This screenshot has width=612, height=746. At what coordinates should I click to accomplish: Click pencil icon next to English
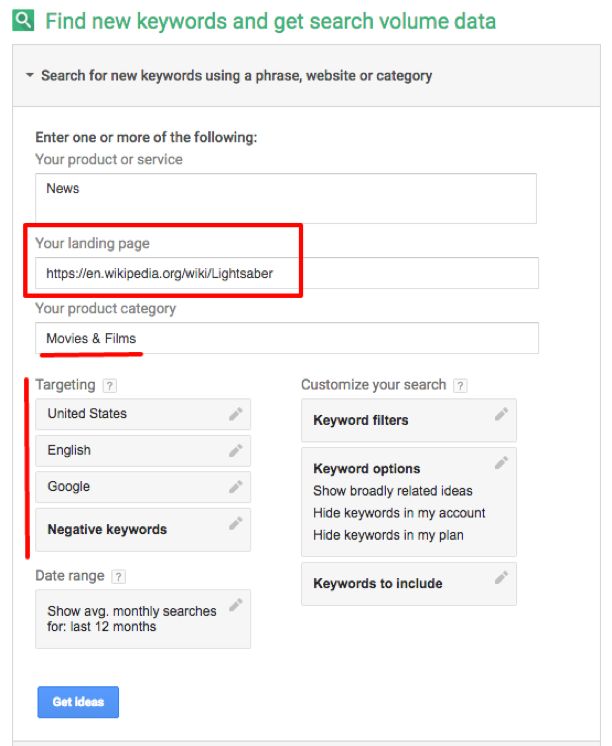click(x=235, y=451)
